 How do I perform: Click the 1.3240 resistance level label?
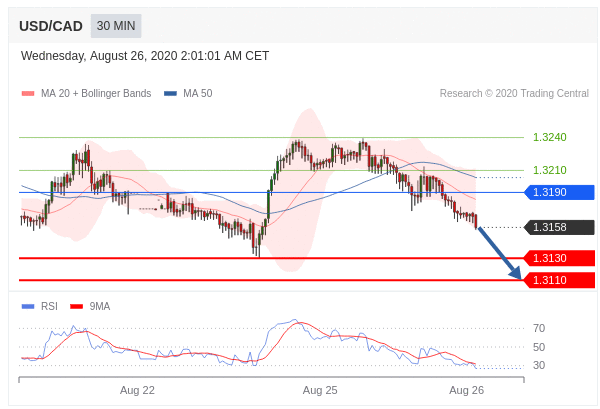coord(549,137)
